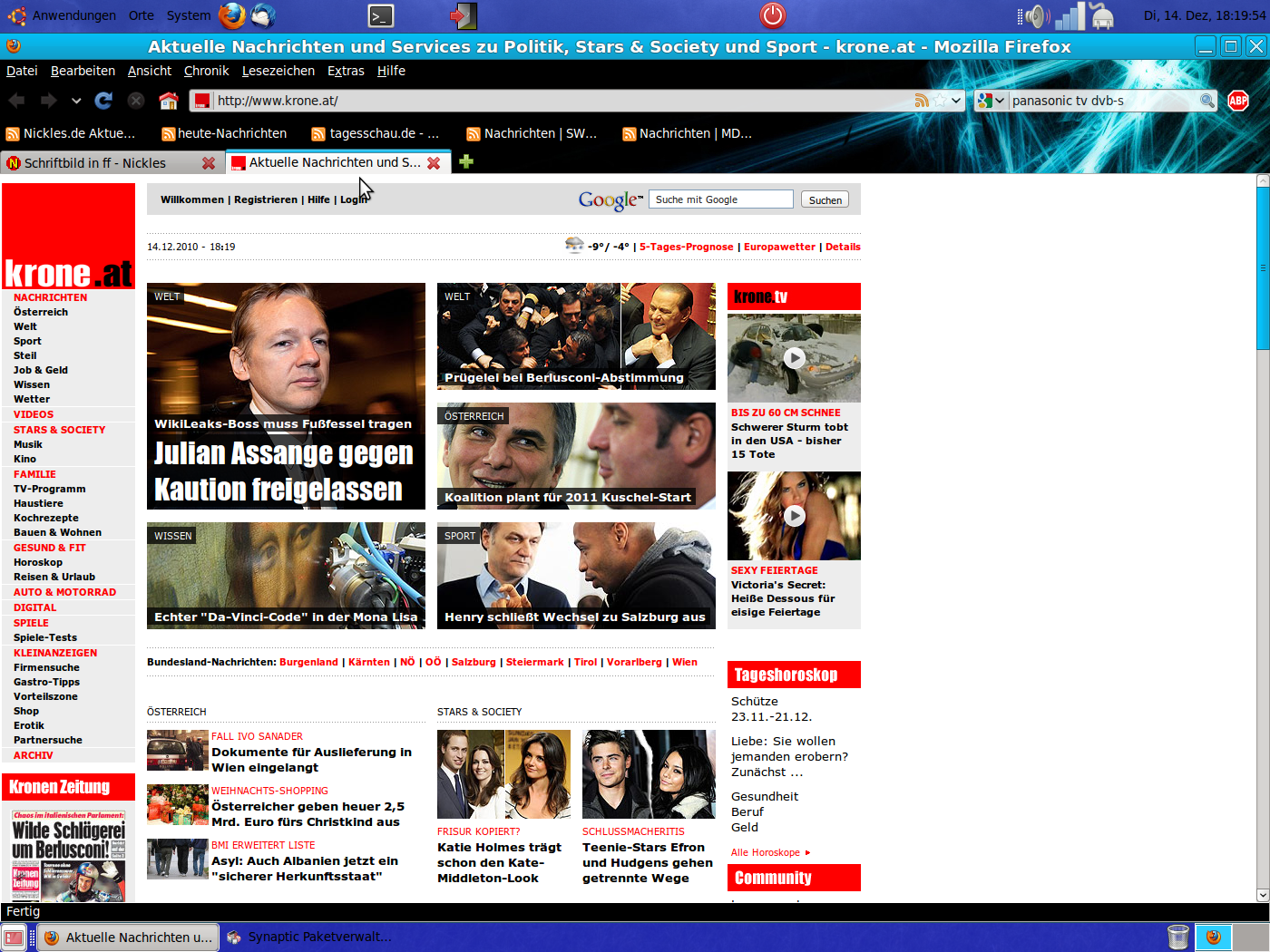Open the Hilfe menu

[x=391, y=71]
